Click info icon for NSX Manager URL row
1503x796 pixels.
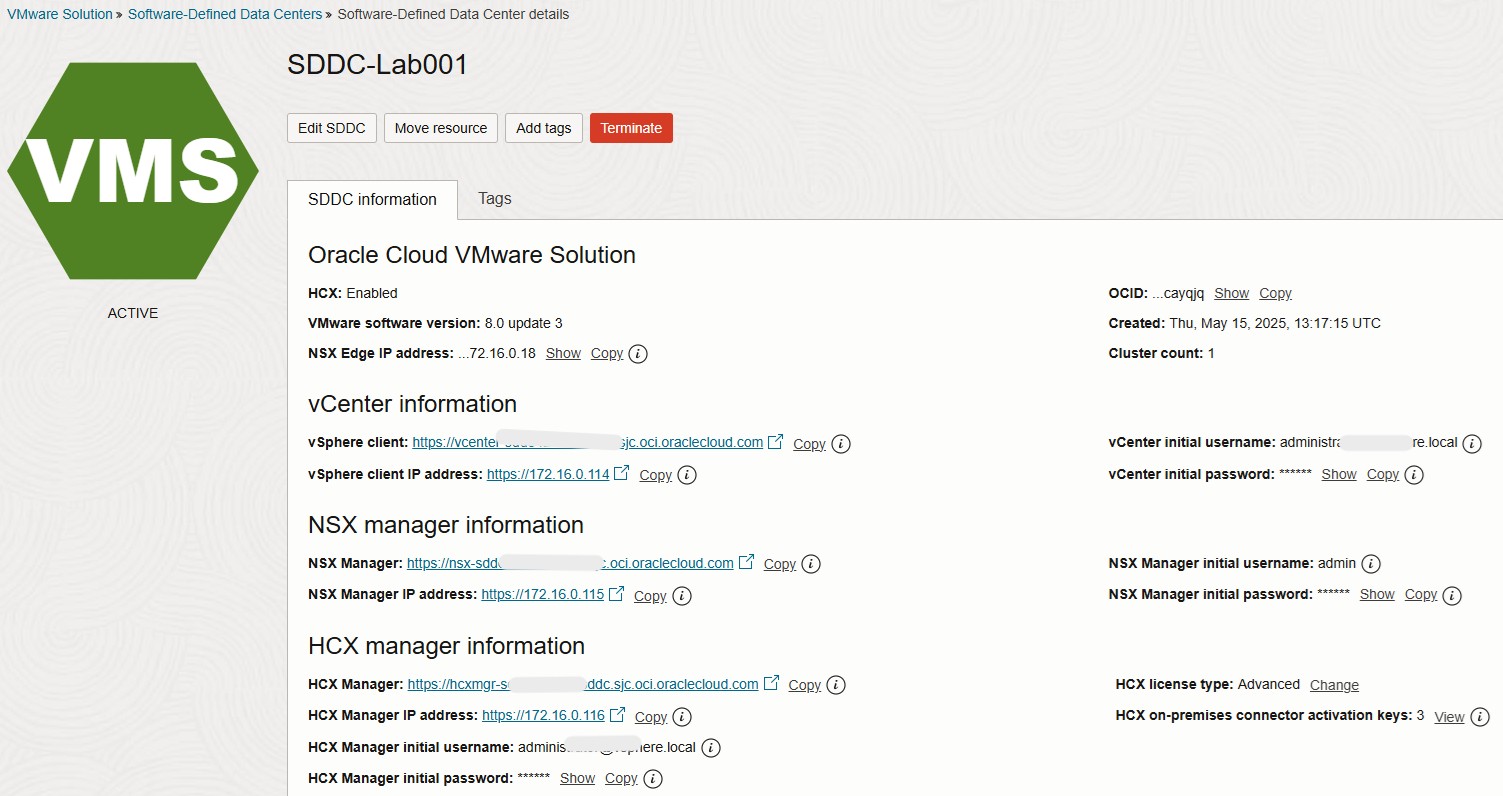[811, 564]
